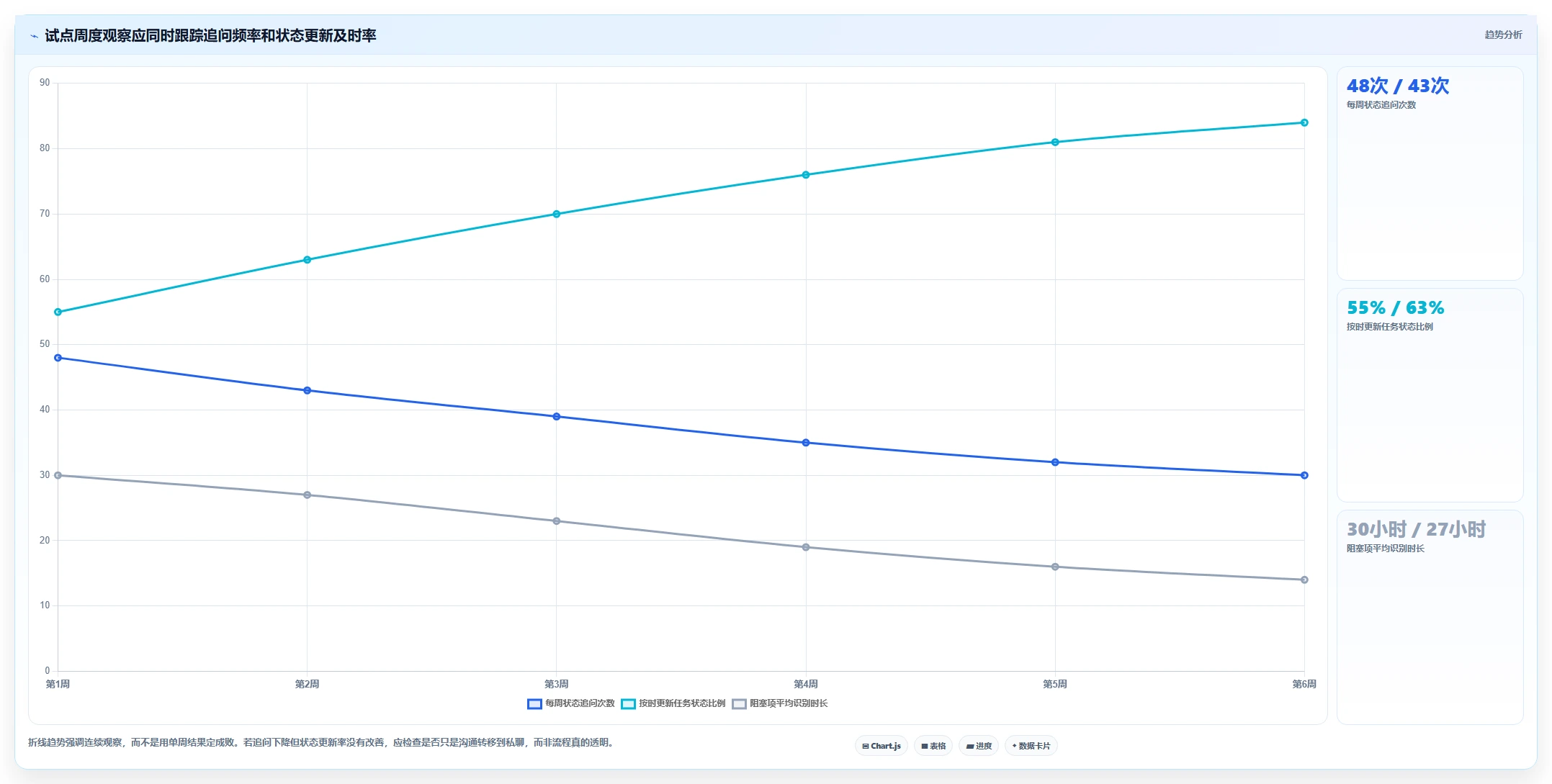
Task: Click the 第1周 x-axis label
Action: pos(58,684)
